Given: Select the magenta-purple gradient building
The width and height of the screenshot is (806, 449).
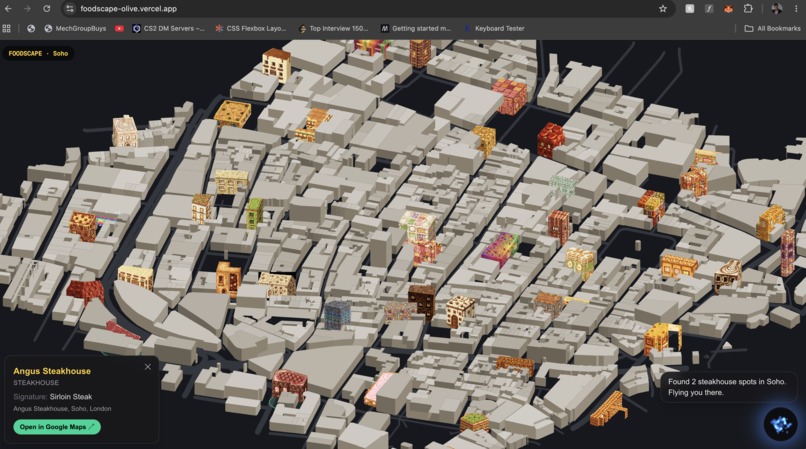Looking at the screenshot, I should tap(501, 249).
